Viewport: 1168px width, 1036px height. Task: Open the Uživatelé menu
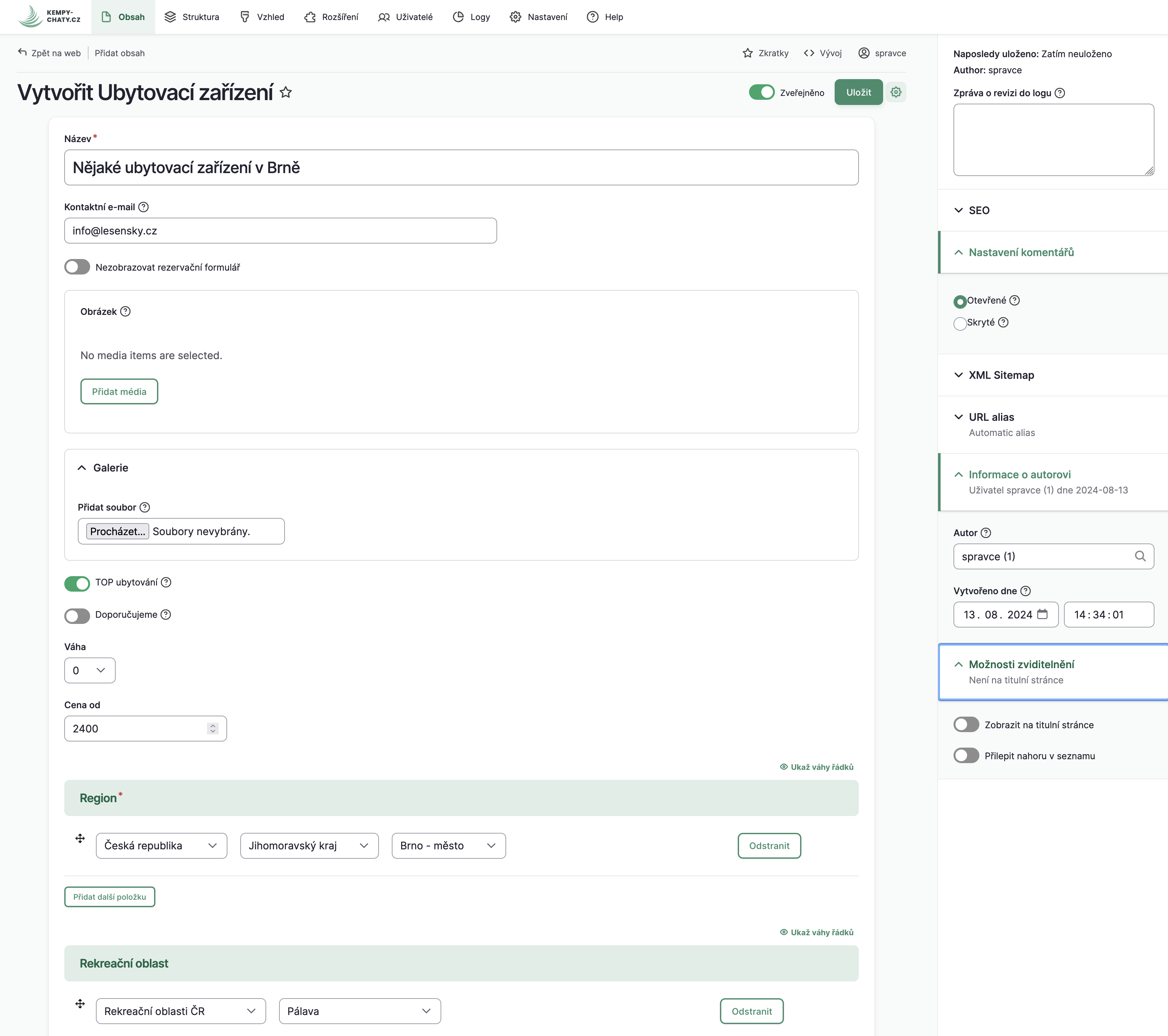click(405, 16)
